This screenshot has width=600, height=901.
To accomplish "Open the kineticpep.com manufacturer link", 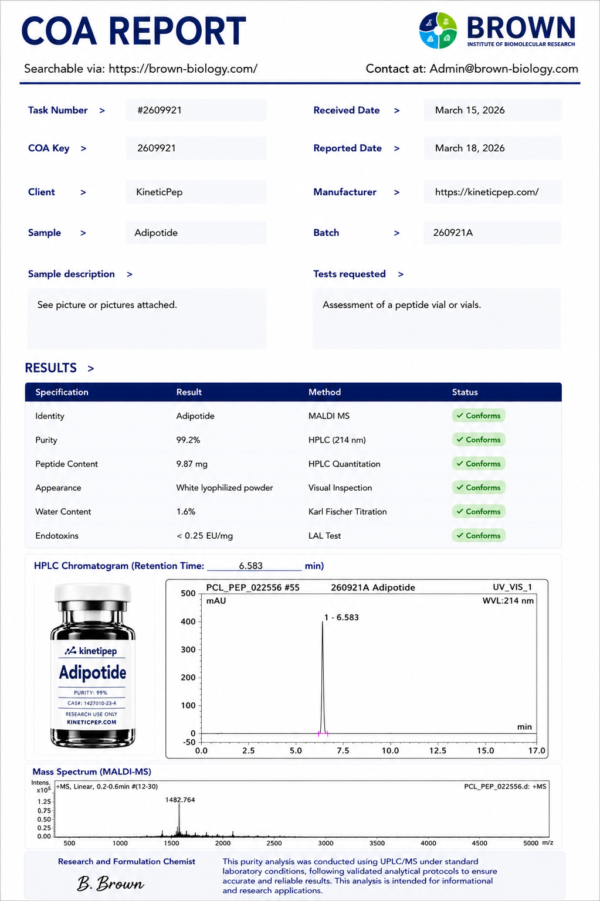I will coord(487,192).
